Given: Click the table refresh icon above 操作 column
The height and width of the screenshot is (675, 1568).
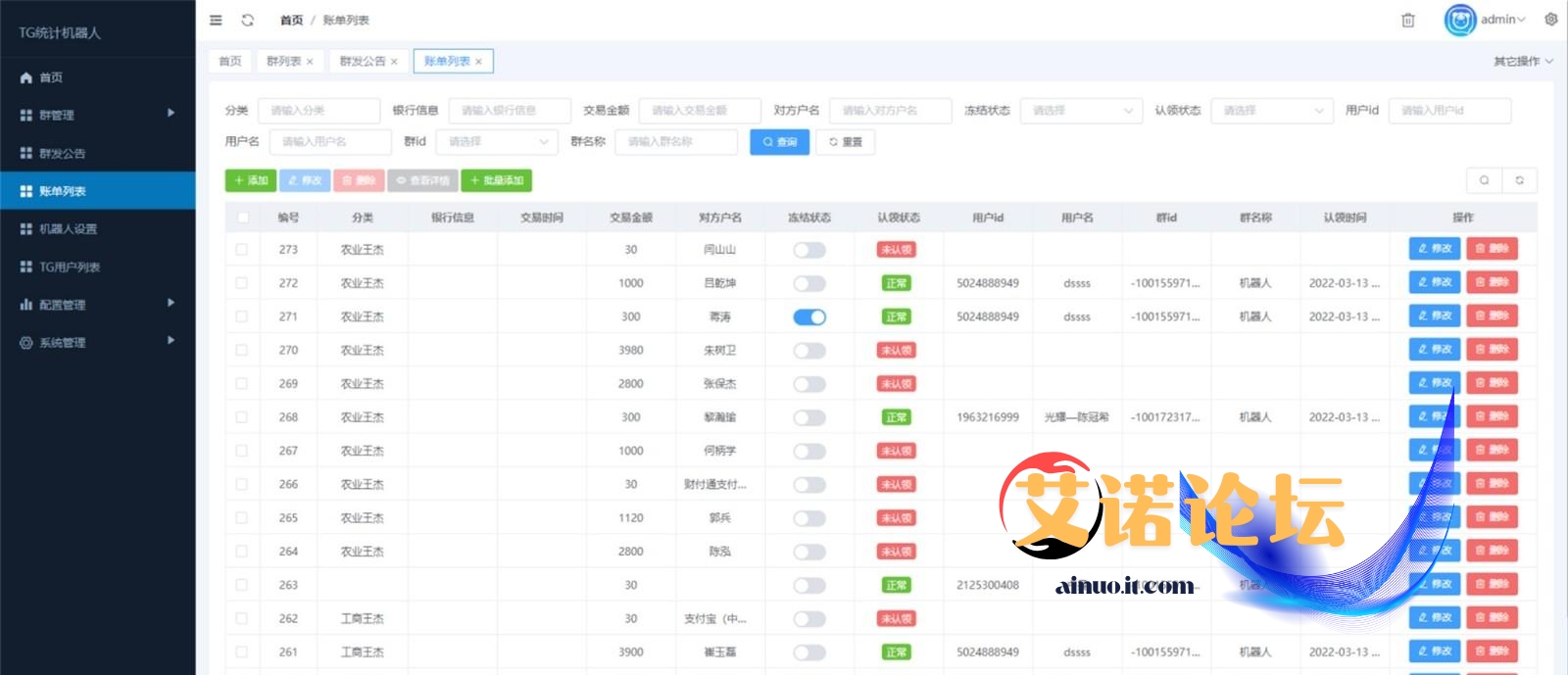Looking at the screenshot, I should tap(1520, 180).
